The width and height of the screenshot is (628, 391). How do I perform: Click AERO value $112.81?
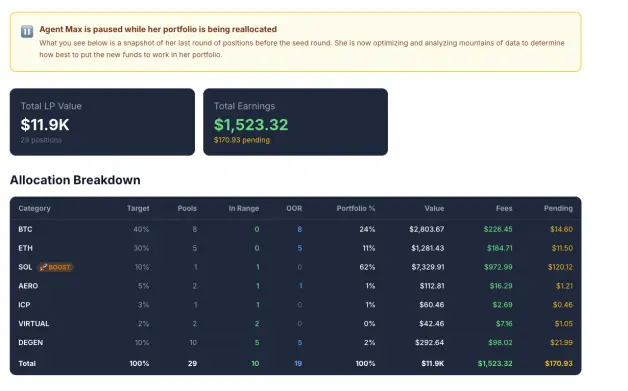pos(432,286)
